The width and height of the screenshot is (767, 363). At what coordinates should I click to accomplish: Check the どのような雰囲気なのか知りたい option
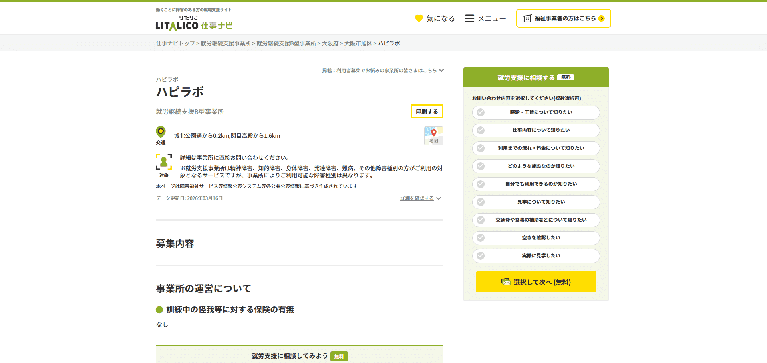(536, 166)
